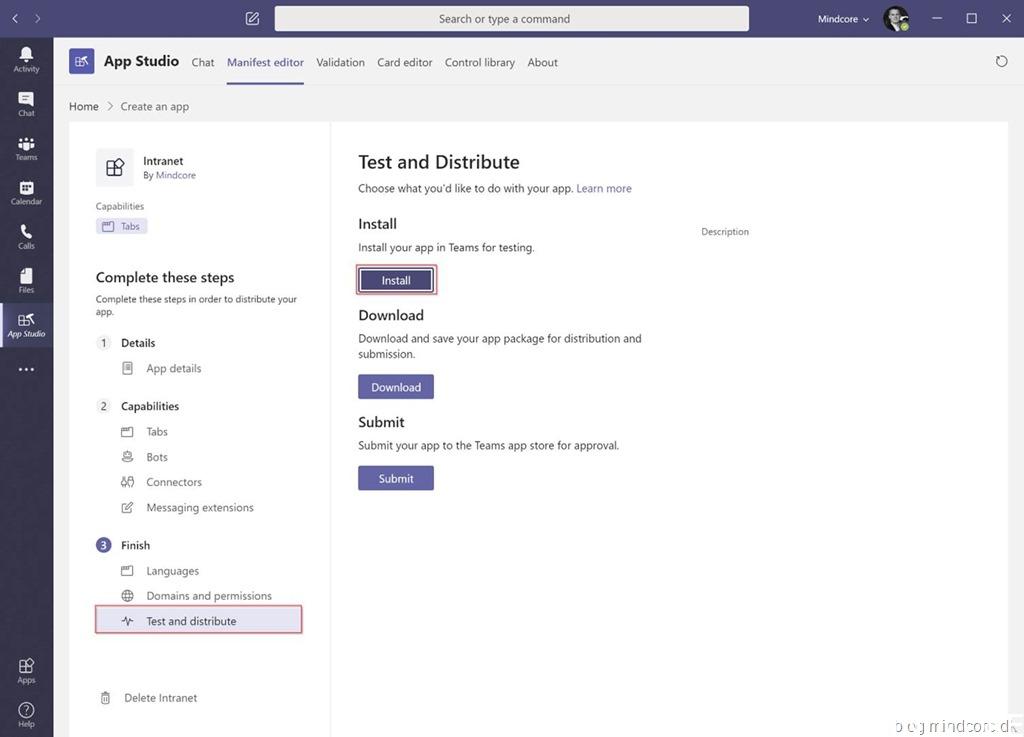1024x737 pixels.
Task: Click the refresh icon at top right
Action: 1001,62
